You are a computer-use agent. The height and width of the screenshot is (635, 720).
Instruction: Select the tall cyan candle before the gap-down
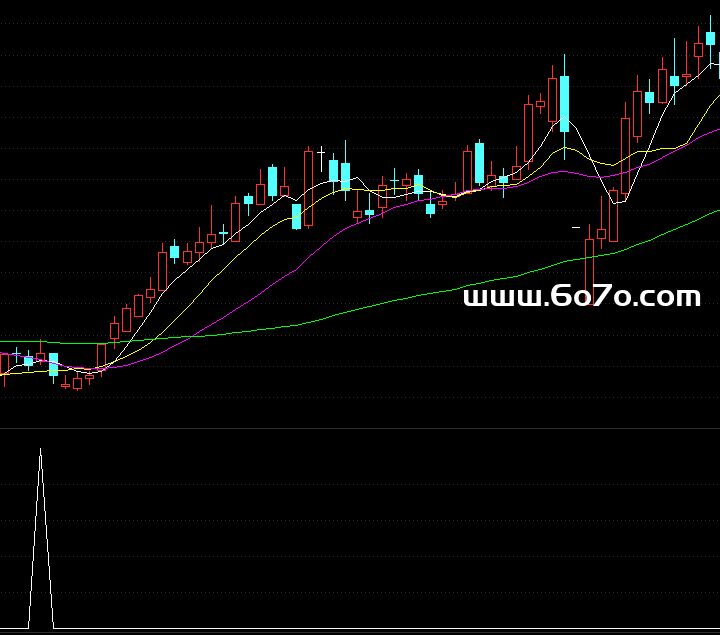click(x=564, y=104)
